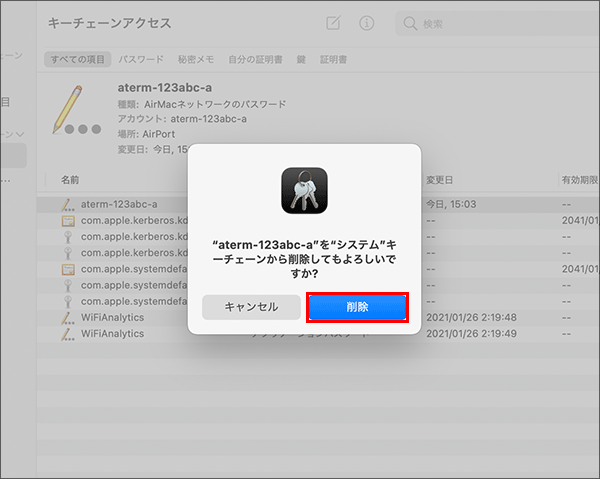Click the magnifier icon in search field
The height and width of the screenshot is (479, 600).
[411, 23]
